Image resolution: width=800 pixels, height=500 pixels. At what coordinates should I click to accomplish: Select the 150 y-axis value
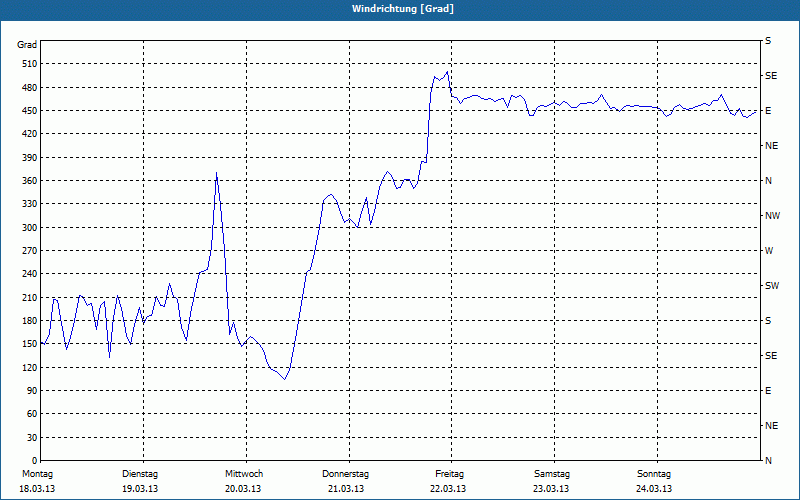point(30,344)
